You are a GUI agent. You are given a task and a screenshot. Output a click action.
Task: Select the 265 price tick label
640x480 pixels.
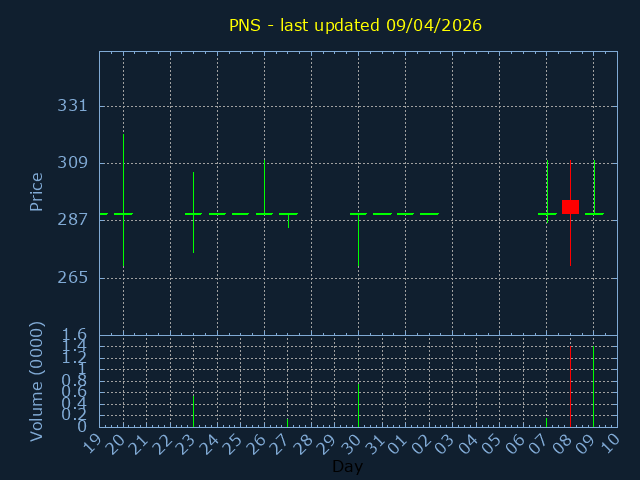tap(72, 277)
